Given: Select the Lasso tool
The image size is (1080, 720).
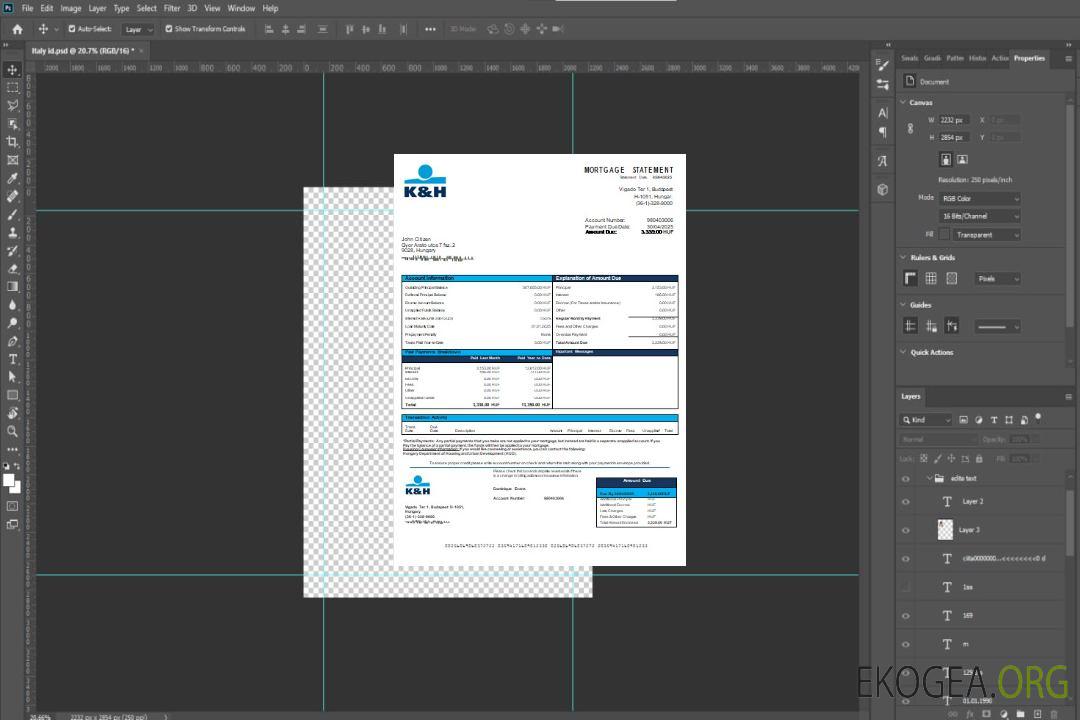Looking at the screenshot, I should [x=12, y=105].
